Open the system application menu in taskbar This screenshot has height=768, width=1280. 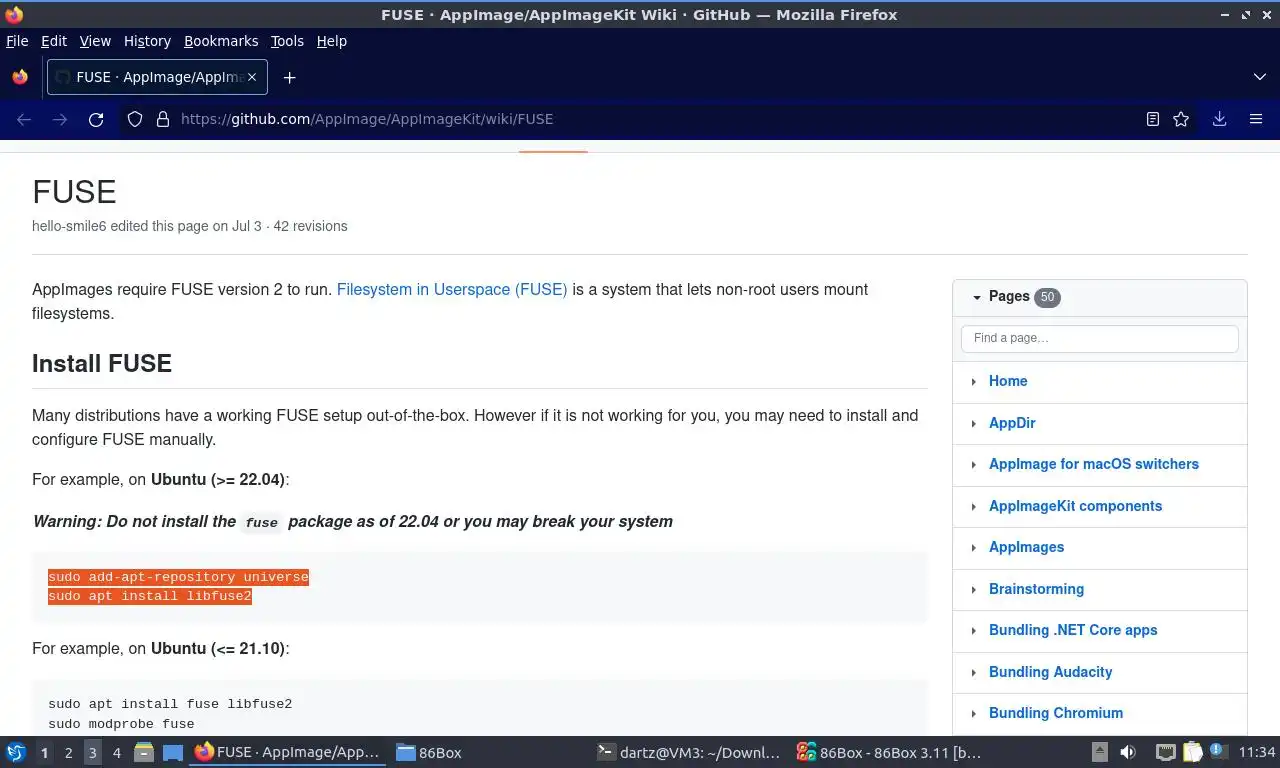click(x=16, y=752)
